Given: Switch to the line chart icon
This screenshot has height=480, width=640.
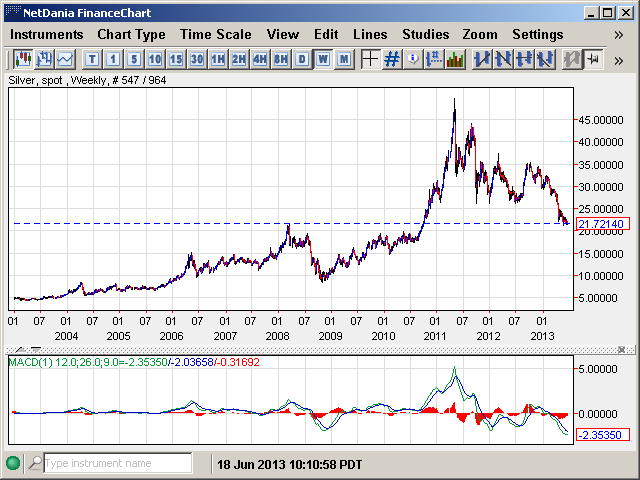Looking at the screenshot, I should click(x=65, y=59).
